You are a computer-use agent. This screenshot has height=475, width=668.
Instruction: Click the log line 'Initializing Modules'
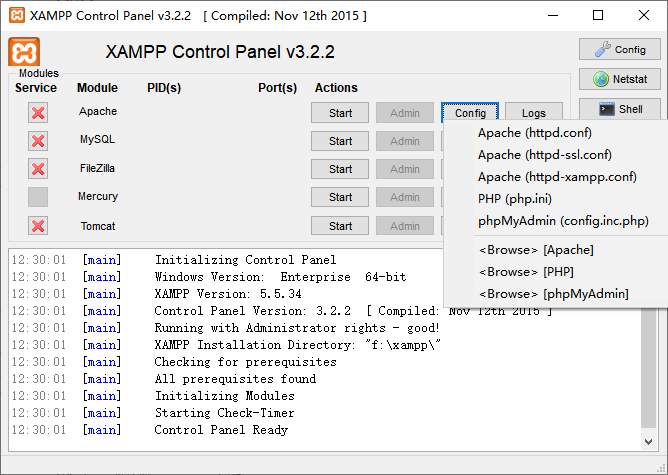[x=224, y=396]
